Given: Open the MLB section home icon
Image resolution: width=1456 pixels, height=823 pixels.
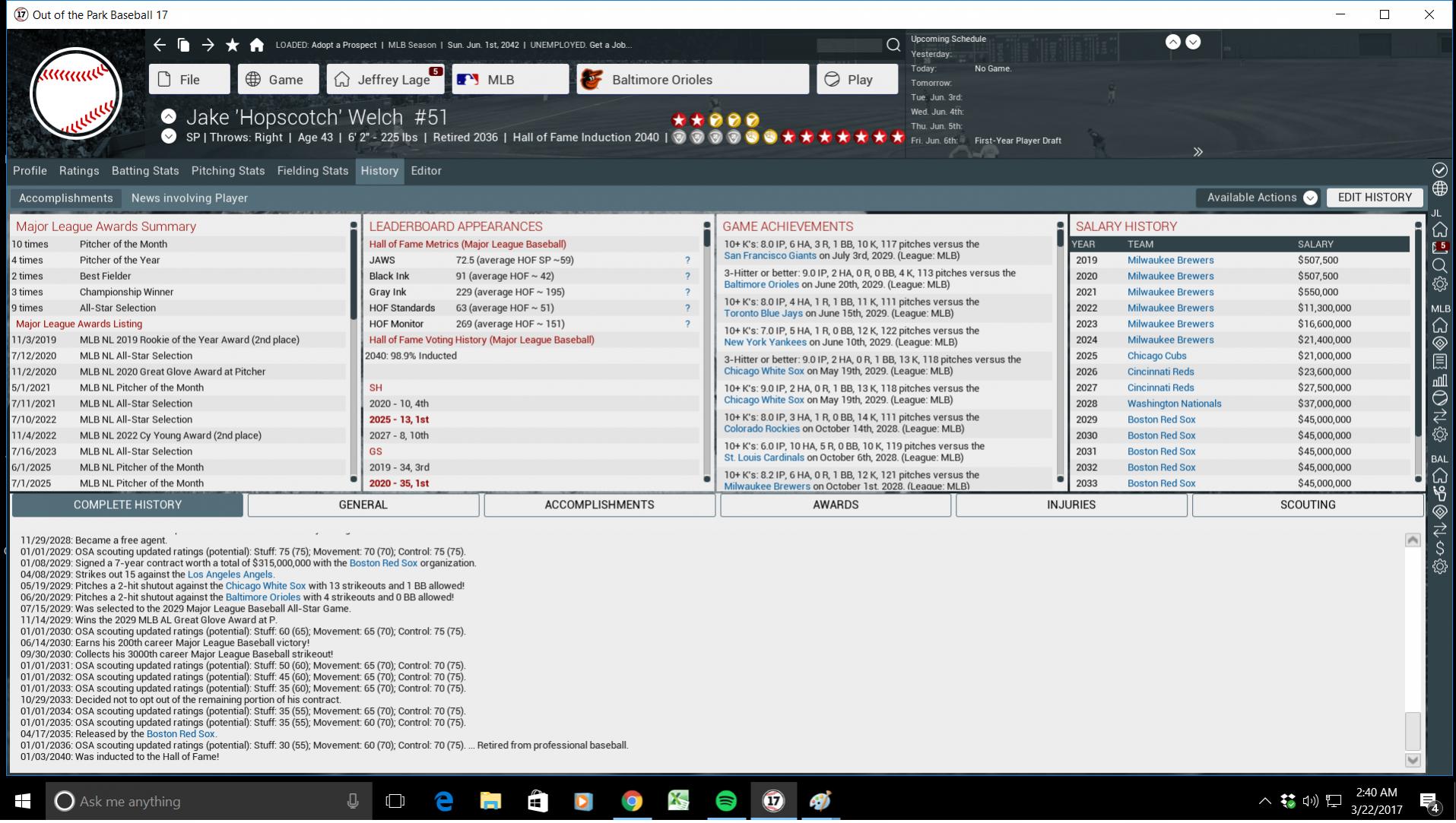Looking at the screenshot, I should [x=1440, y=325].
